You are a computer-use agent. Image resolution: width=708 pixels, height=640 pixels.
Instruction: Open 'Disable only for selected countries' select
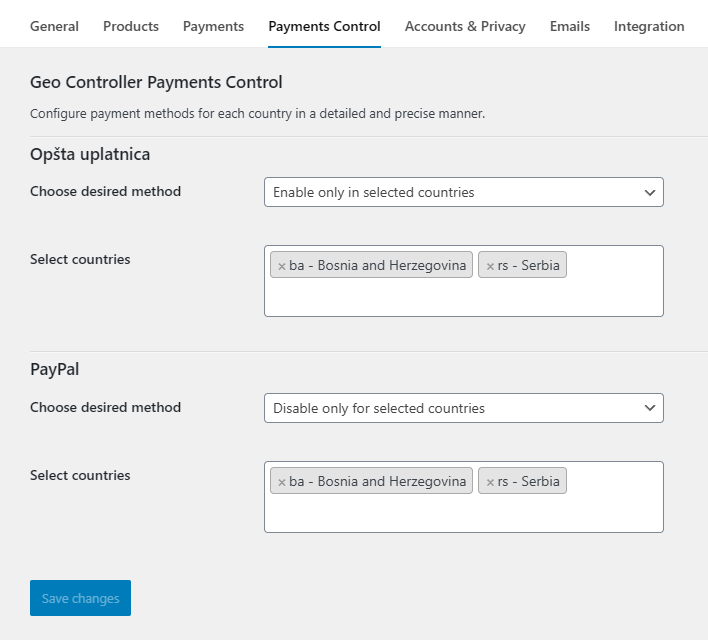coord(464,408)
